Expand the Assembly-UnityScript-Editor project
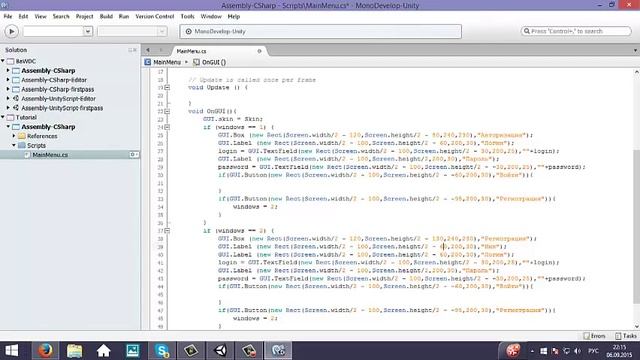The height and width of the screenshot is (360, 640). [8, 98]
